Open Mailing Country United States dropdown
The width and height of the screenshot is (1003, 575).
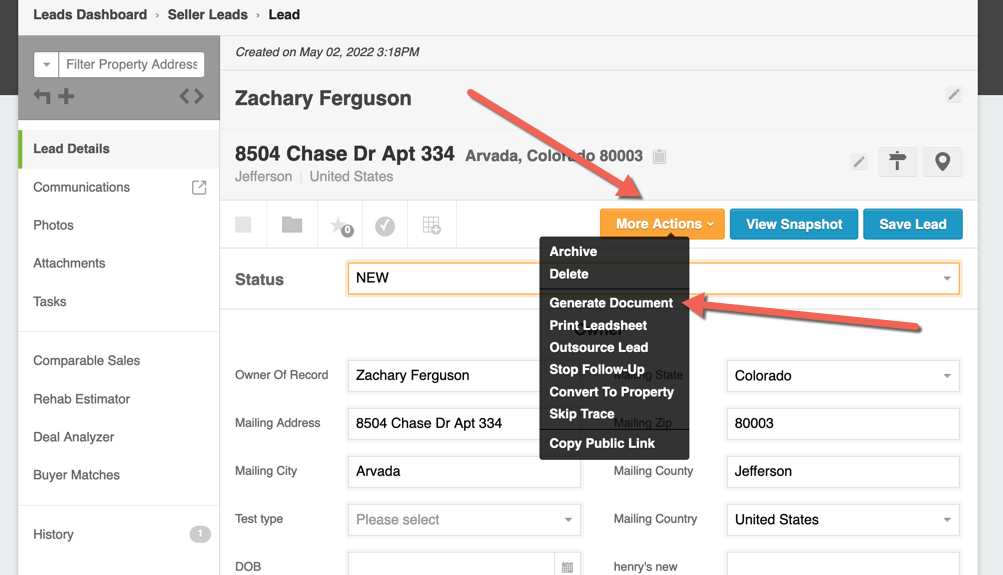[x=842, y=519]
